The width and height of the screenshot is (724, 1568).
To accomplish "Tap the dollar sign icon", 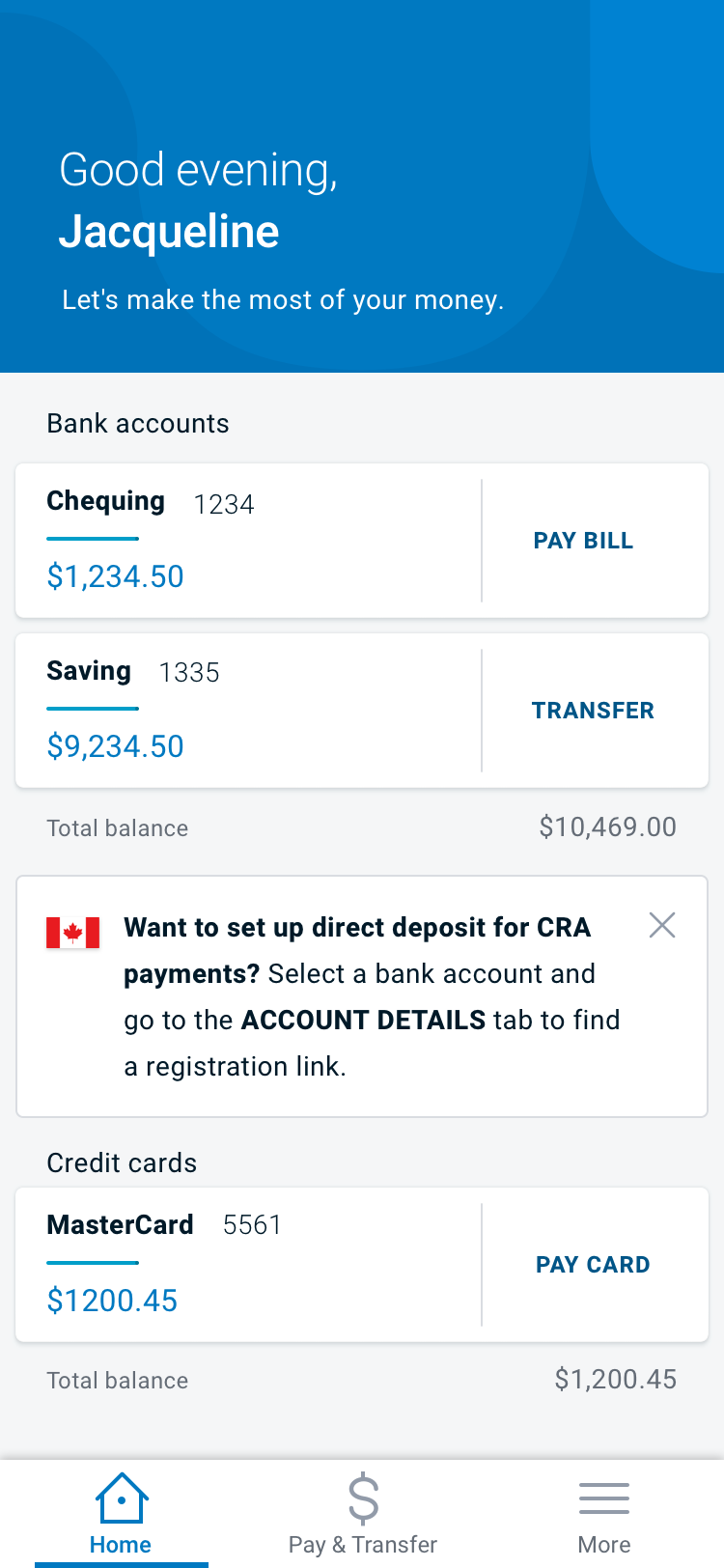I will (363, 1498).
